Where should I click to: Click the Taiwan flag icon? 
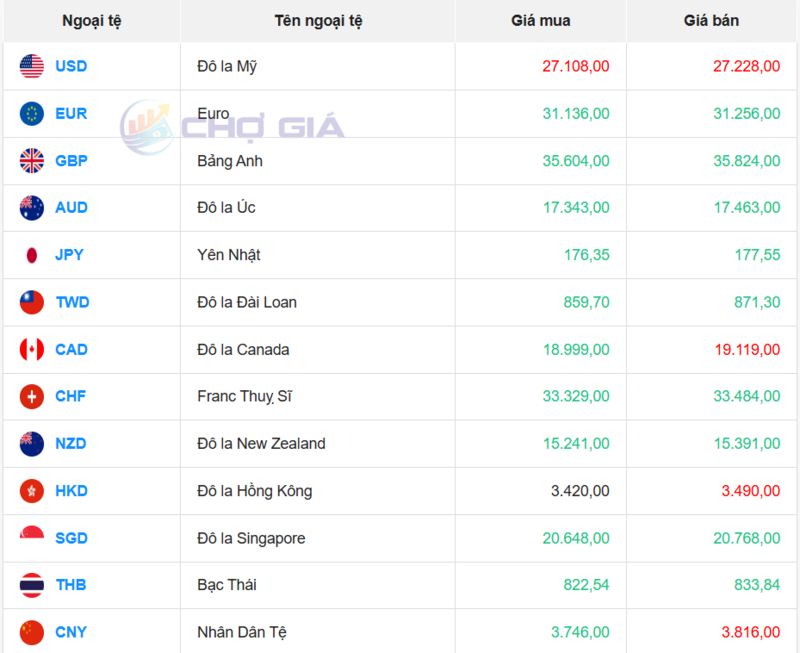[32, 302]
